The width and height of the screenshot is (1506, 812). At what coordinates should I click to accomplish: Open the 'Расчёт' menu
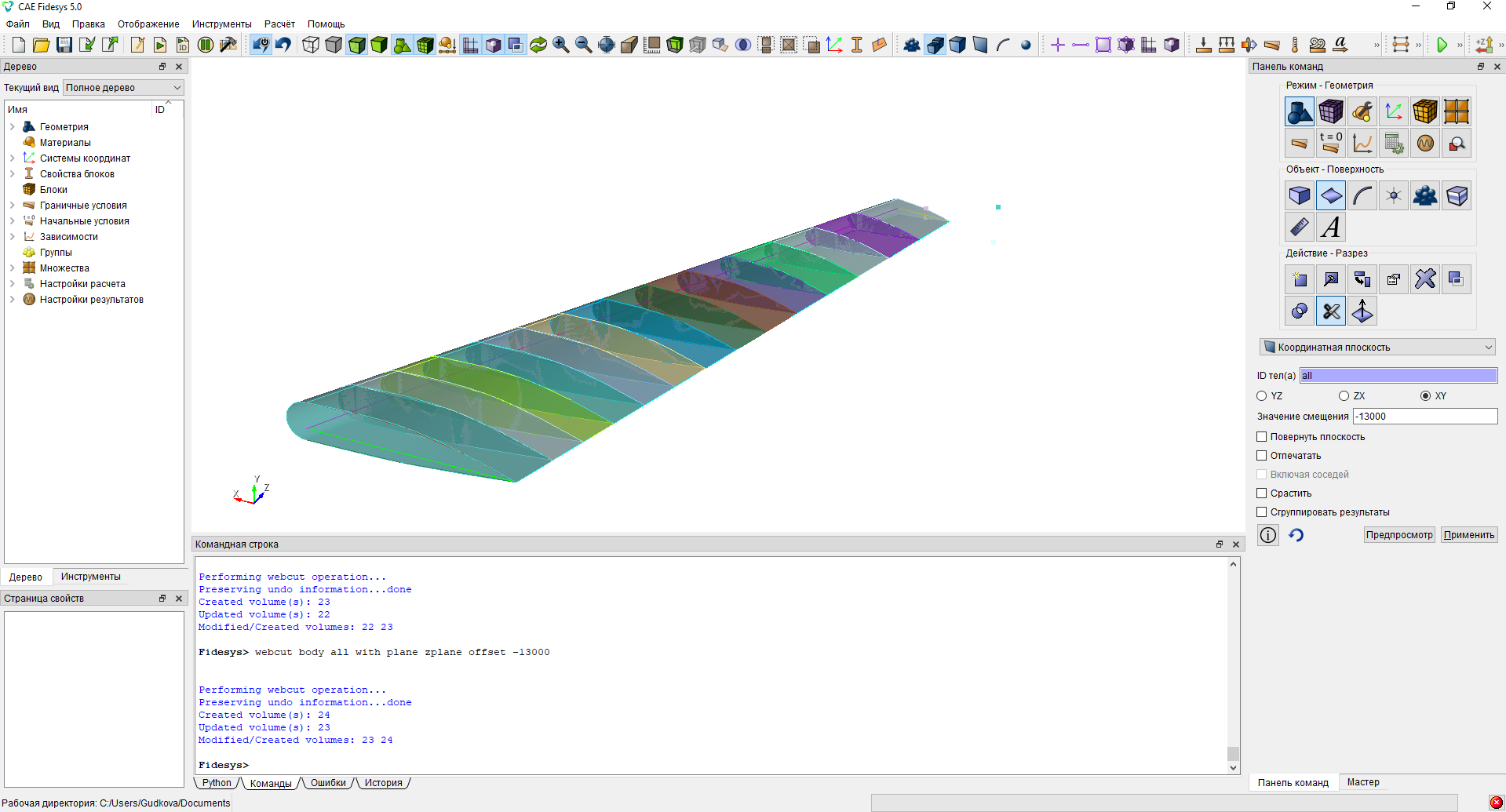coord(279,24)
